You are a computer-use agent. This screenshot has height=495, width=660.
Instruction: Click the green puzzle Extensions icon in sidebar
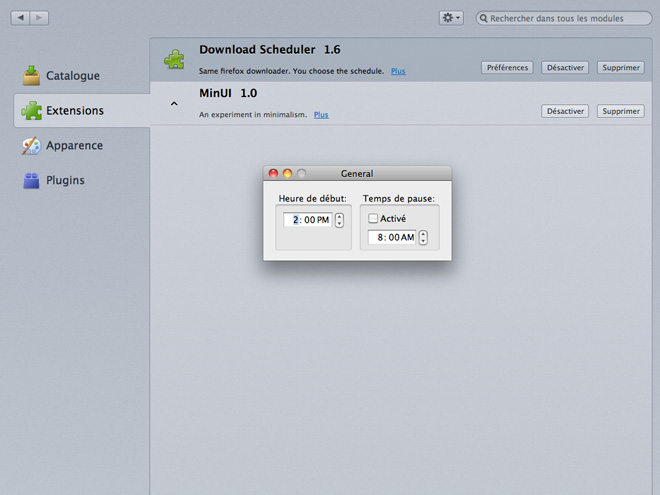32,111
